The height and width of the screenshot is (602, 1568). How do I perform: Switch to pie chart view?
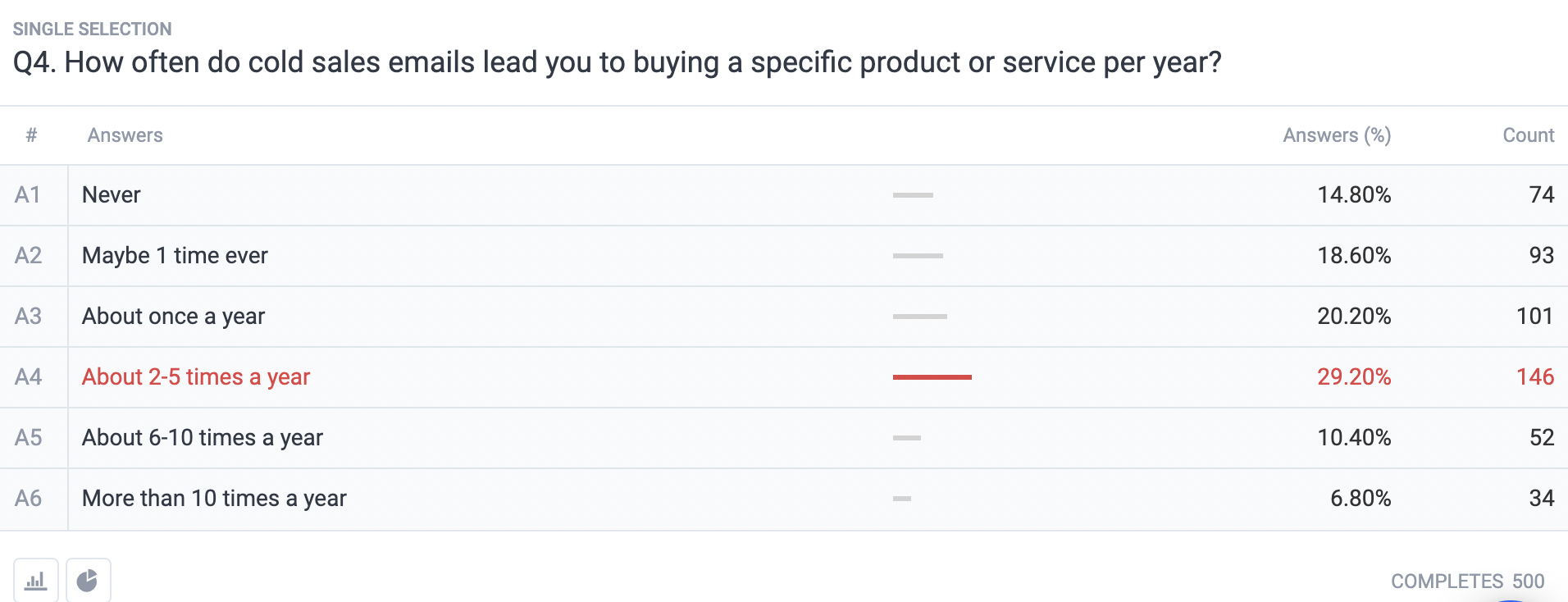[x=88, y=581]
